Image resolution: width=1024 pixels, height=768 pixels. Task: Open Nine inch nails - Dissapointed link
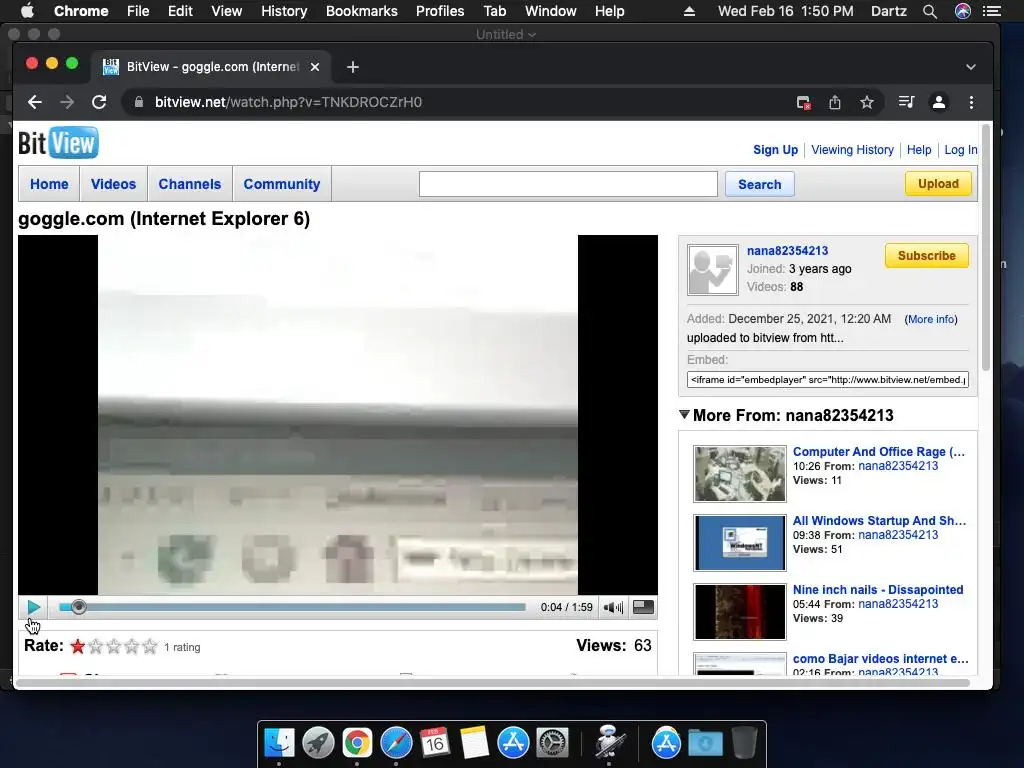878,590
